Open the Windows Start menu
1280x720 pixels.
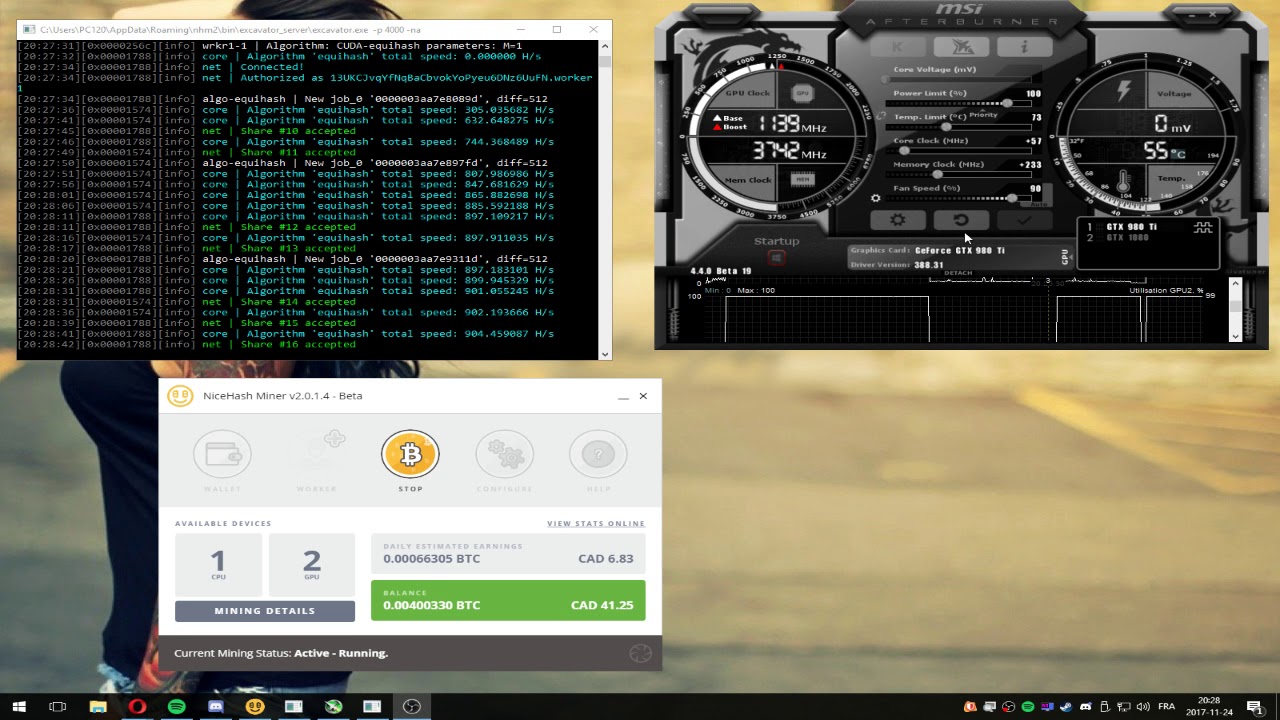point(18,707)
